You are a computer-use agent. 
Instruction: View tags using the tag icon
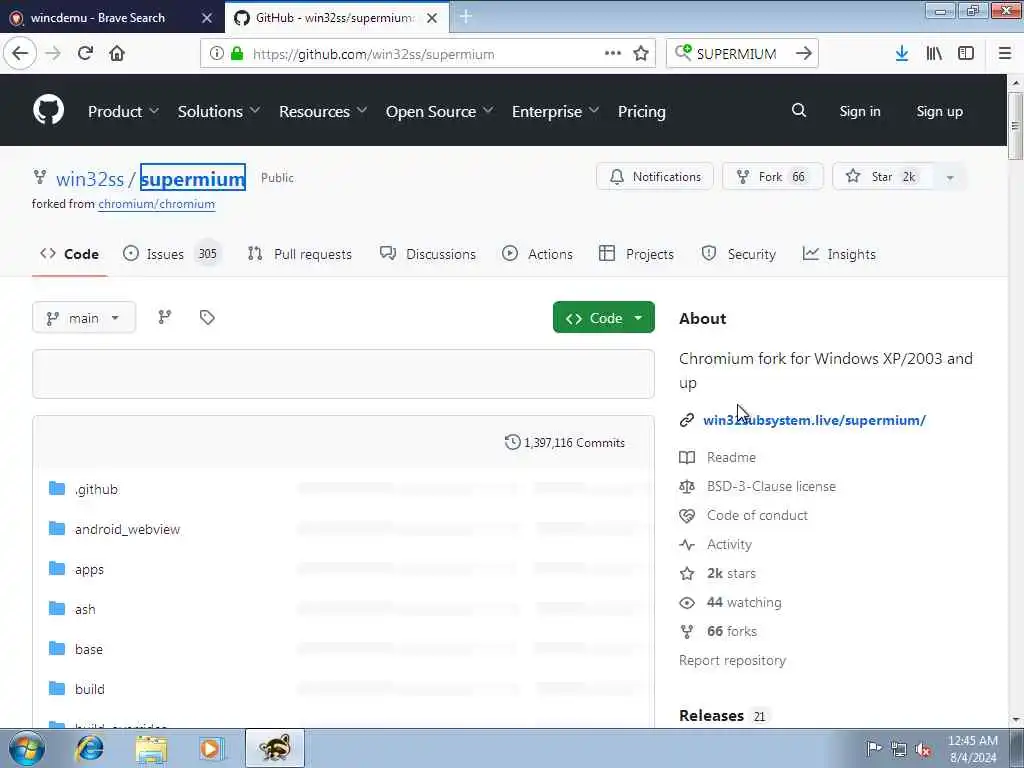[207, 317]
